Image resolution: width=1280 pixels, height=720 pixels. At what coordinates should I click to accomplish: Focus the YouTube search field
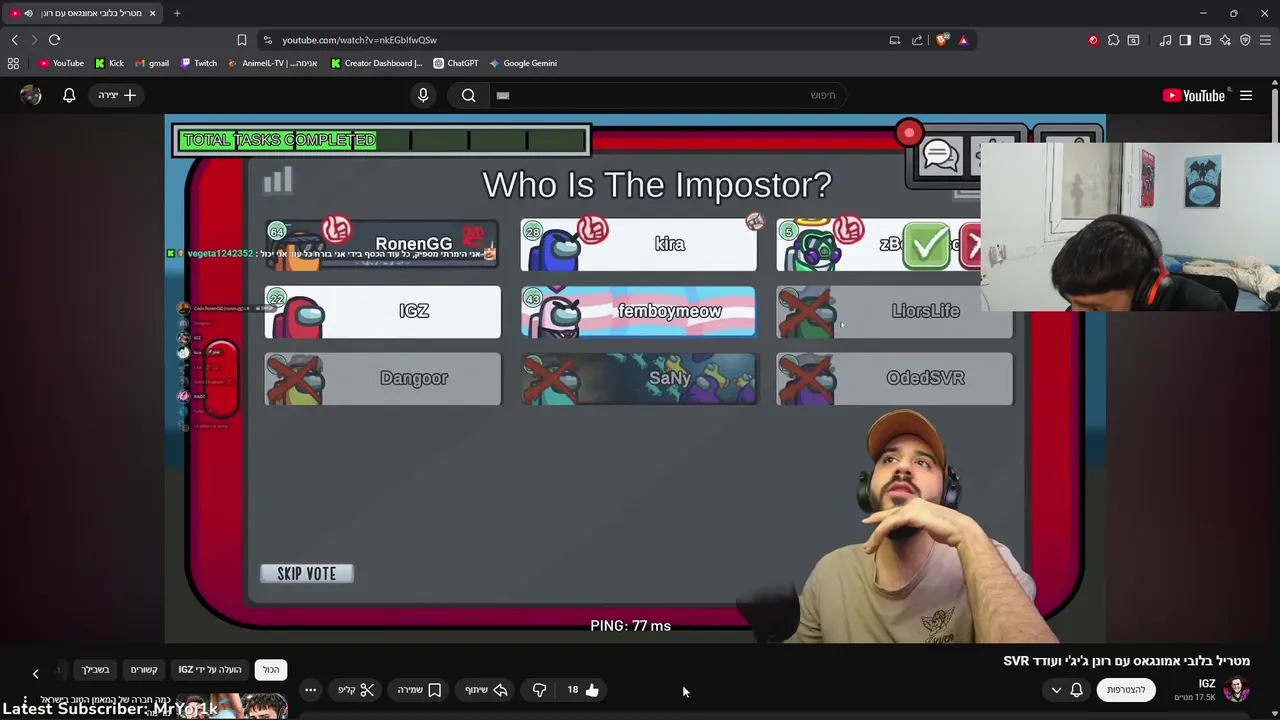(x=666, y=95)
